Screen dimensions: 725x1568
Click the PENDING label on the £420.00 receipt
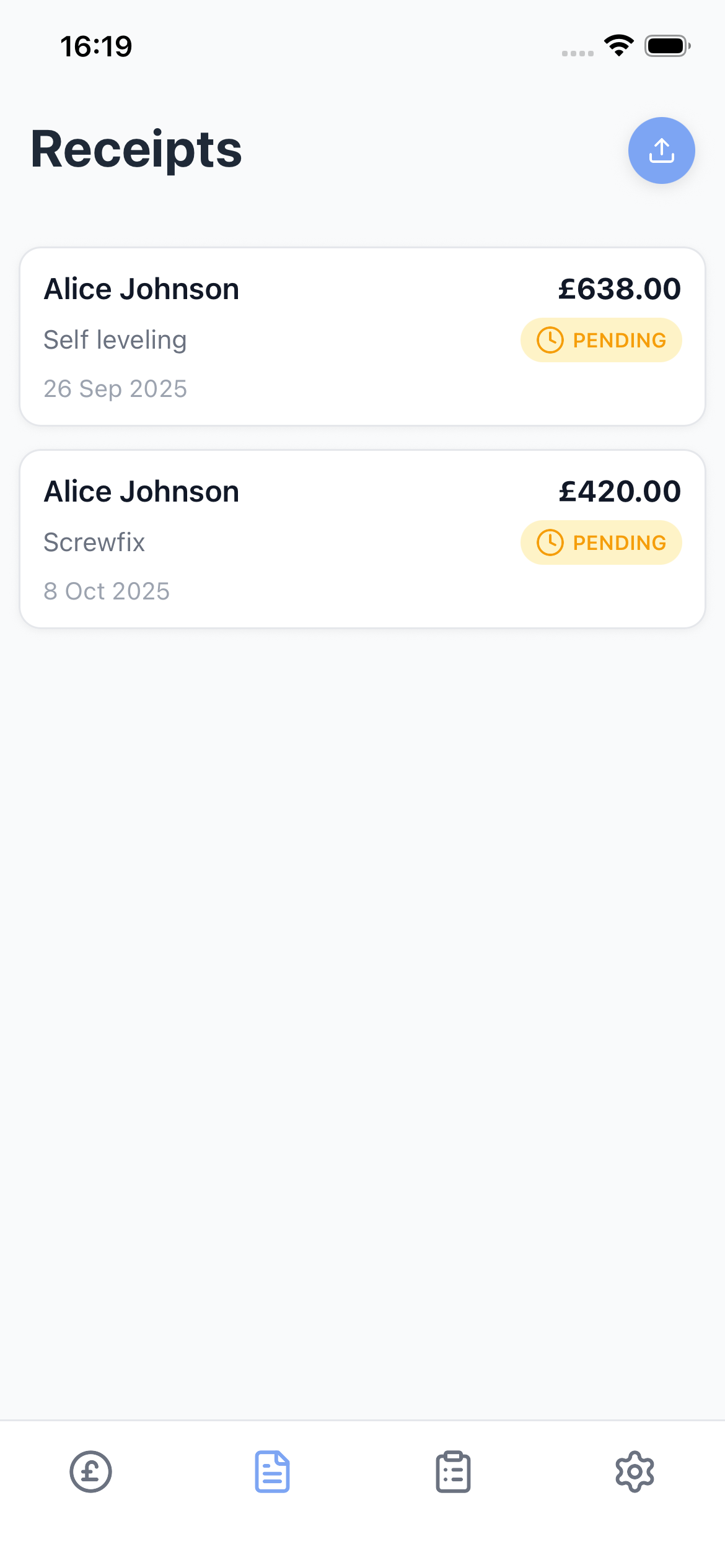click(619, 542)
